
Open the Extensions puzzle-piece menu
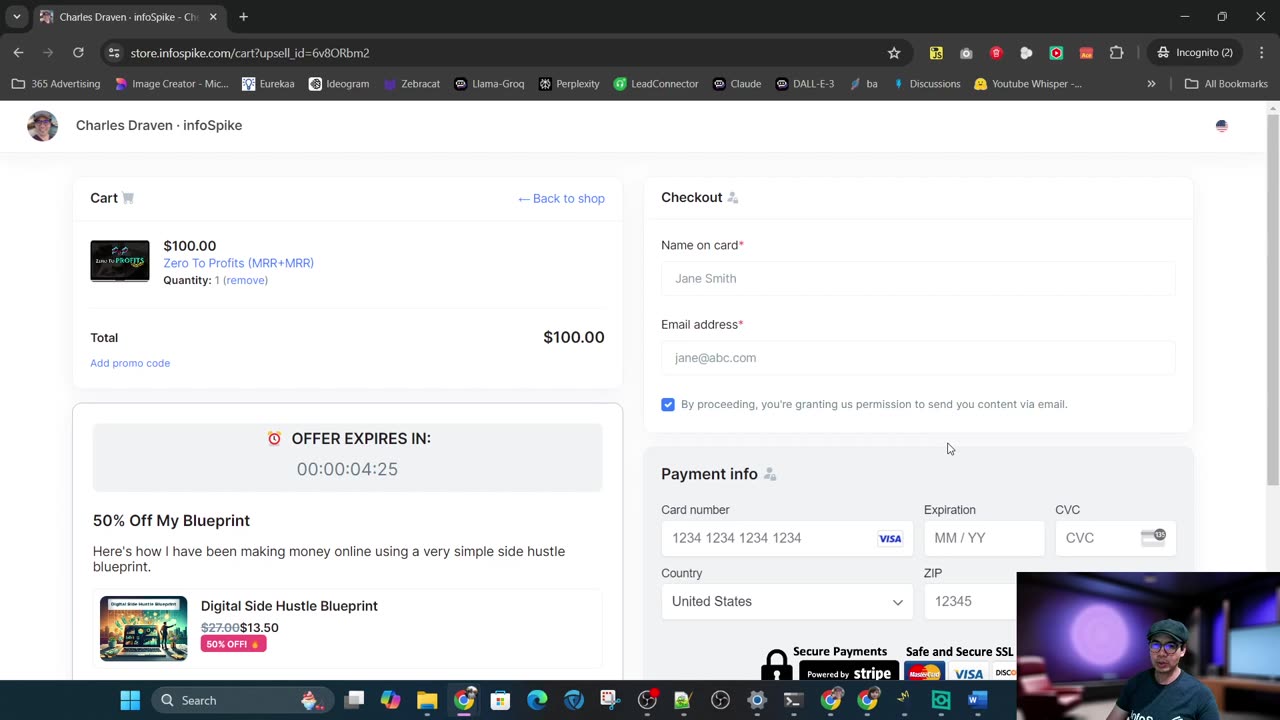[x=1117, y=53]
